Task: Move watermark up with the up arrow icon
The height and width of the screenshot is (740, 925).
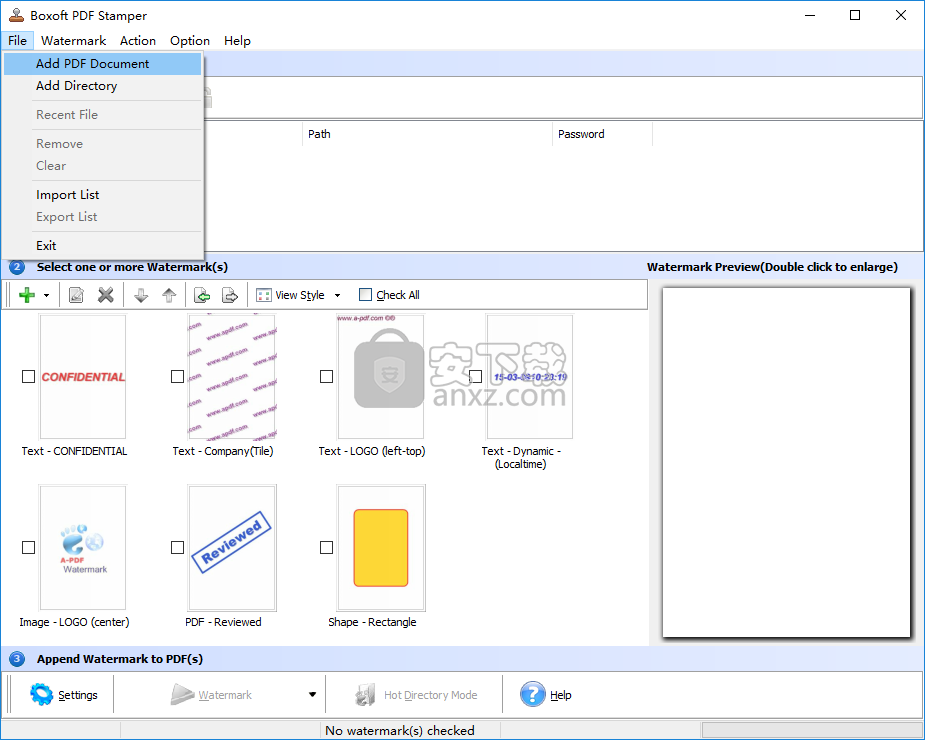Action: [169, 294]
